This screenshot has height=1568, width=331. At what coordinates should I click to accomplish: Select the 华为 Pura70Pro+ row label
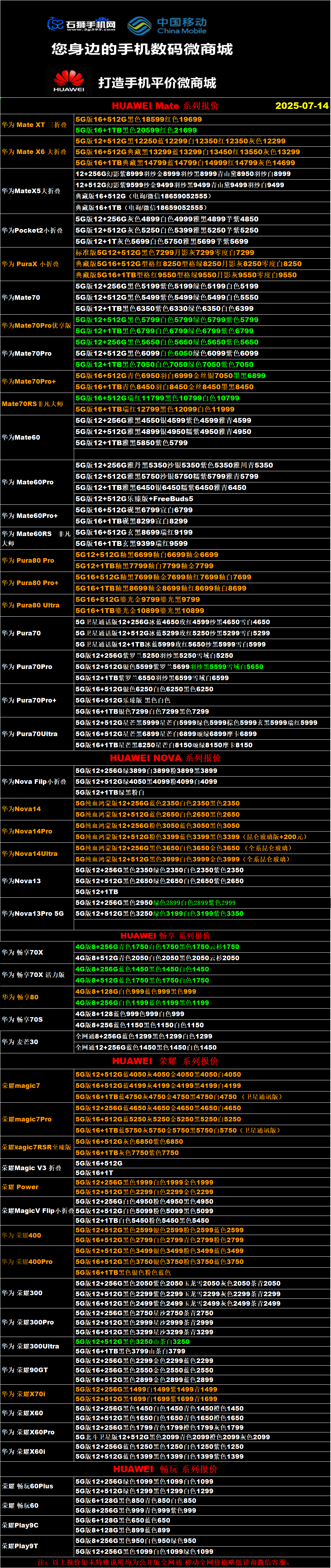point(29,701)
